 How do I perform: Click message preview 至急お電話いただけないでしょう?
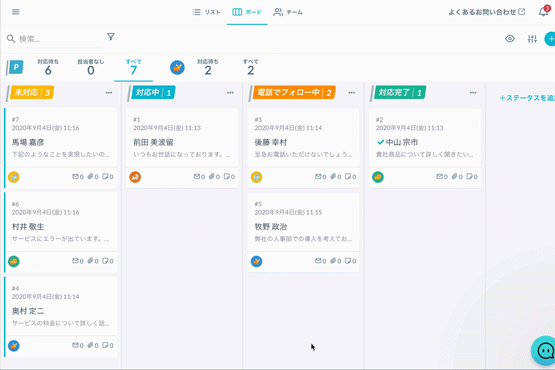coord(303,155)
